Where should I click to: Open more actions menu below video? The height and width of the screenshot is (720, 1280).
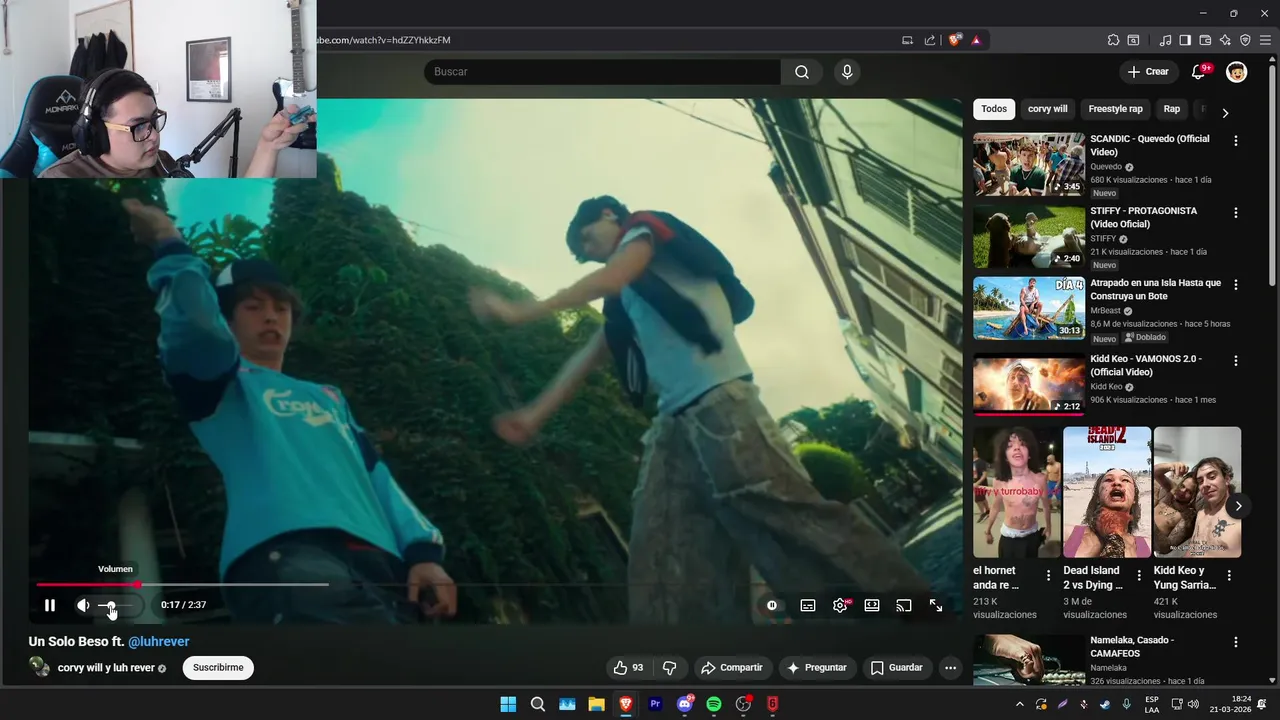950,668
